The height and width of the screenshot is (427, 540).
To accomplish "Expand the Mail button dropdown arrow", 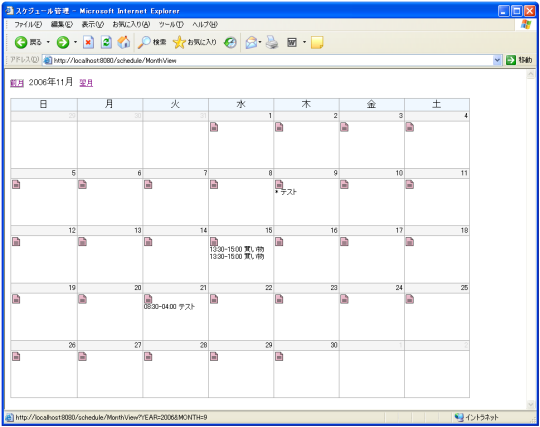I will pos(260,42).
